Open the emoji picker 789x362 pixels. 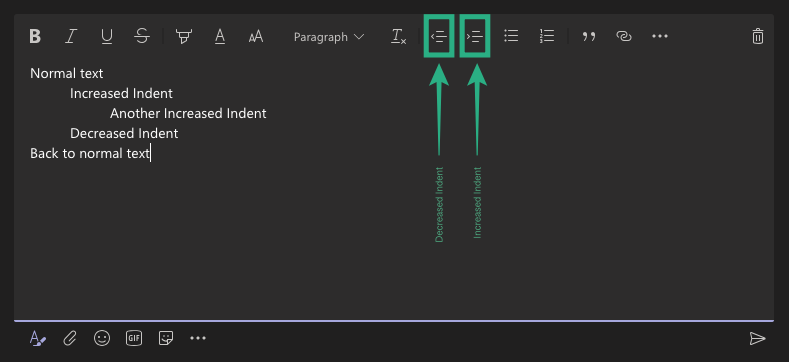point(102,338)
